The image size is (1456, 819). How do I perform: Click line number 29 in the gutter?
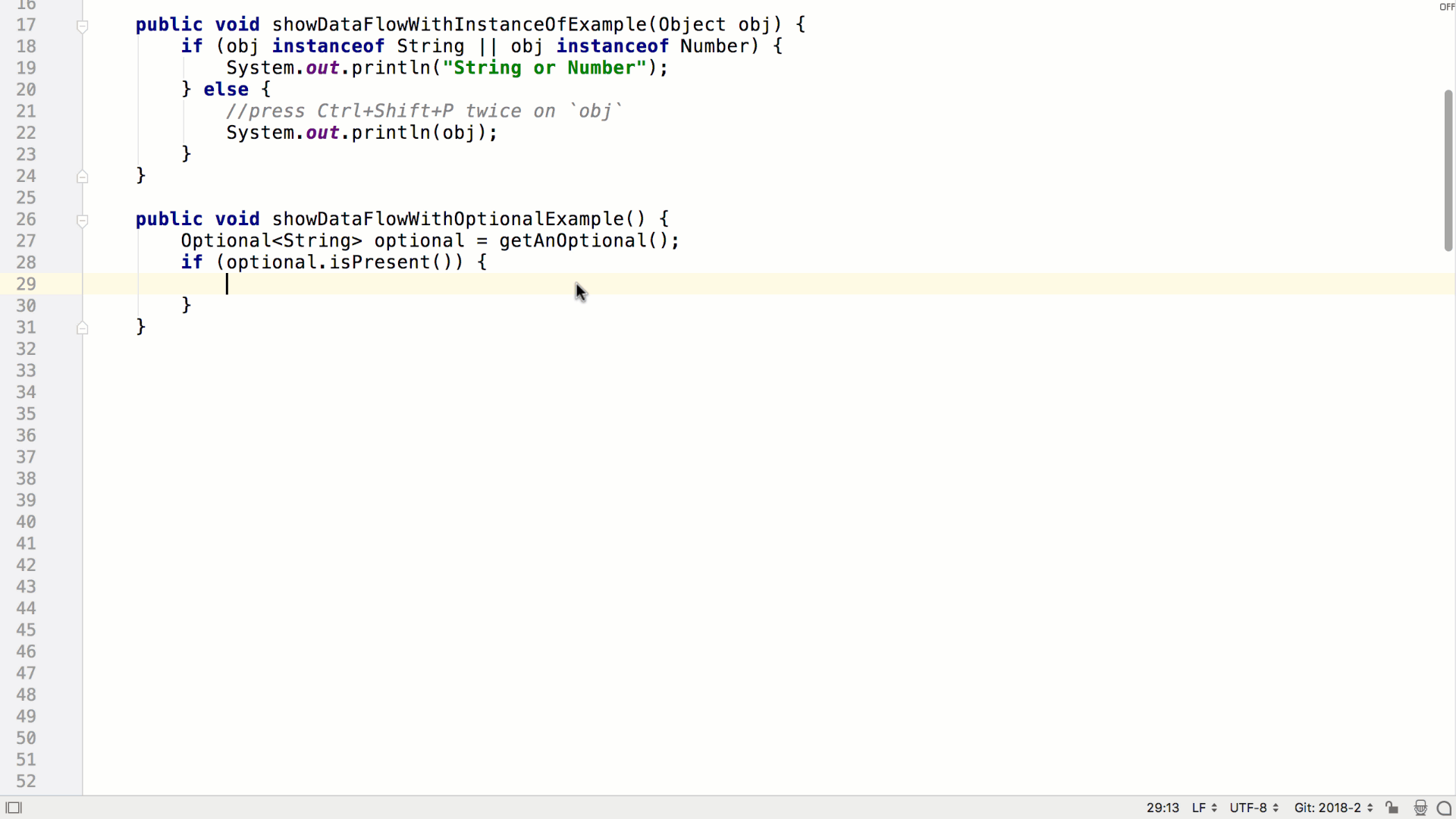[27, 284]
